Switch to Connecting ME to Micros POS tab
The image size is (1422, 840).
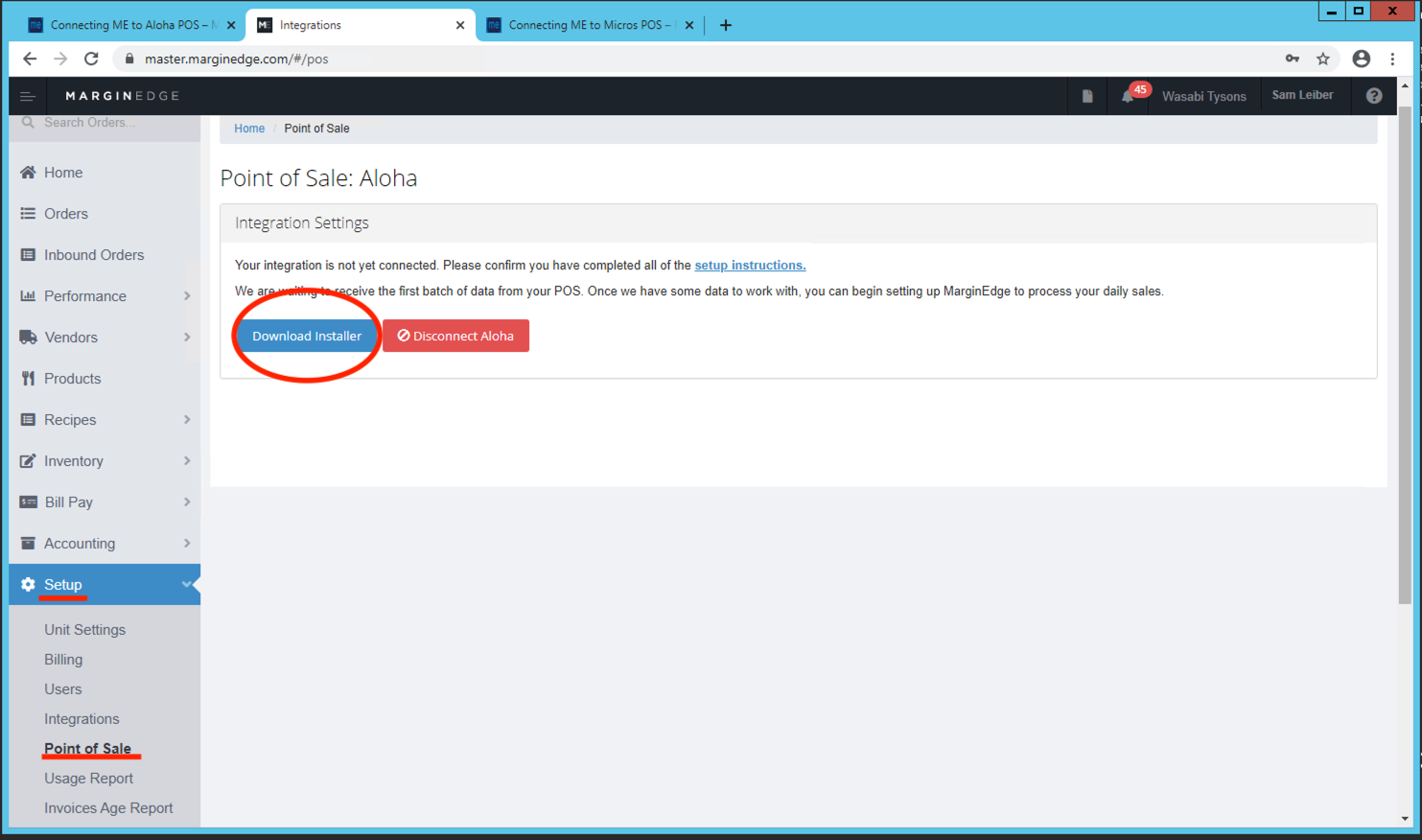click(590, 25)
